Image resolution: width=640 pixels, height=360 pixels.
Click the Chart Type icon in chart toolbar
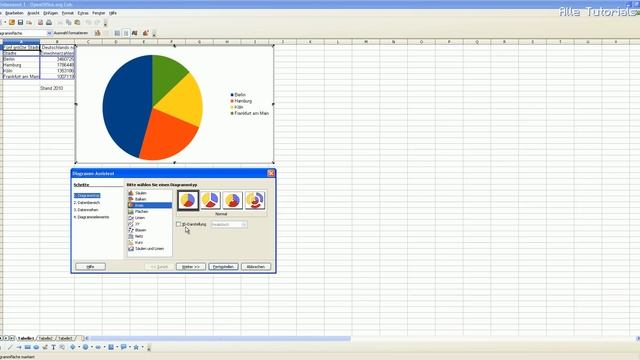tap(98, 33)
